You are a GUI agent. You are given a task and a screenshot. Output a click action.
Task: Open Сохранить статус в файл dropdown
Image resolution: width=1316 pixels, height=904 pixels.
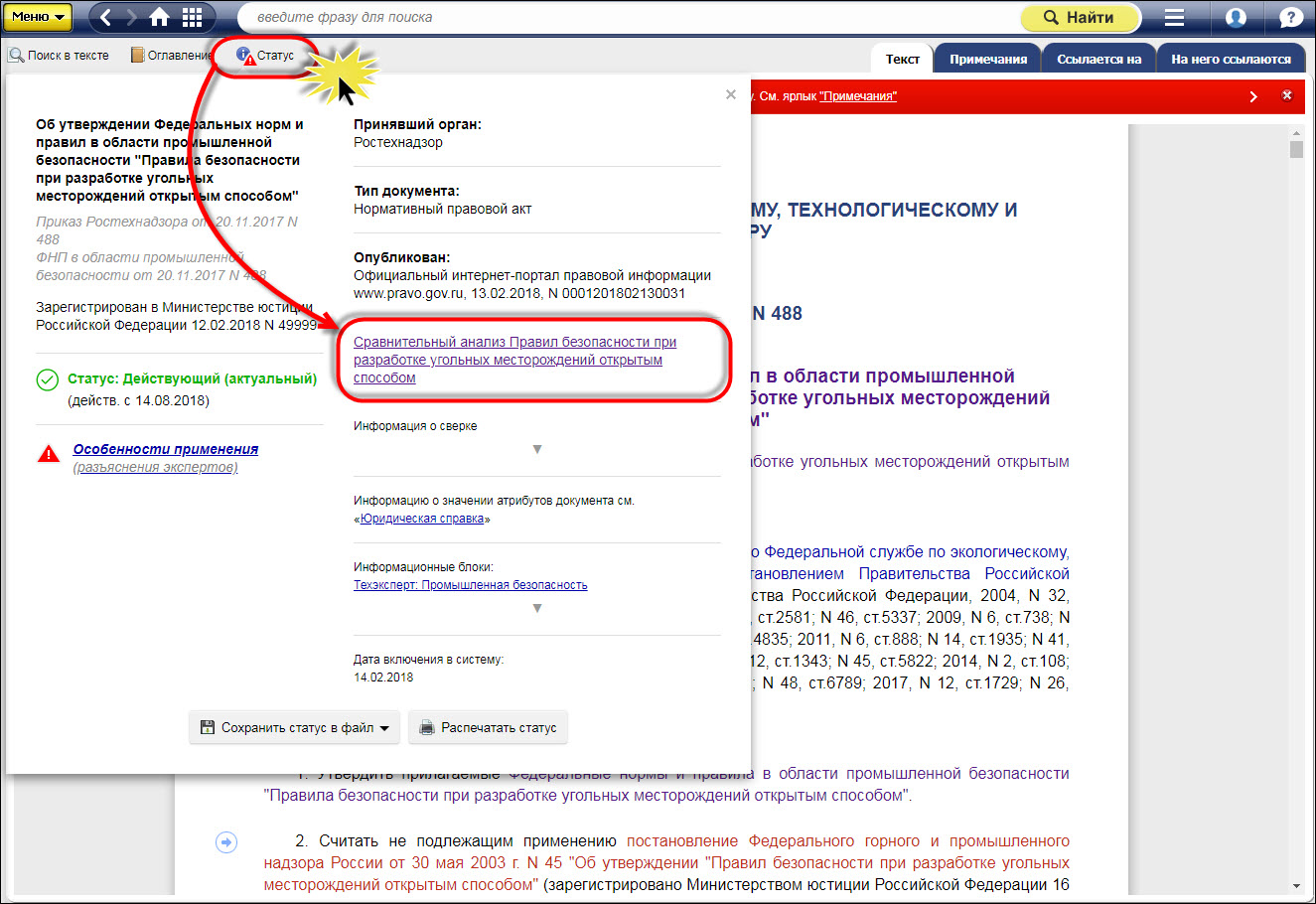pyautogui.click(x=294, y=727)
